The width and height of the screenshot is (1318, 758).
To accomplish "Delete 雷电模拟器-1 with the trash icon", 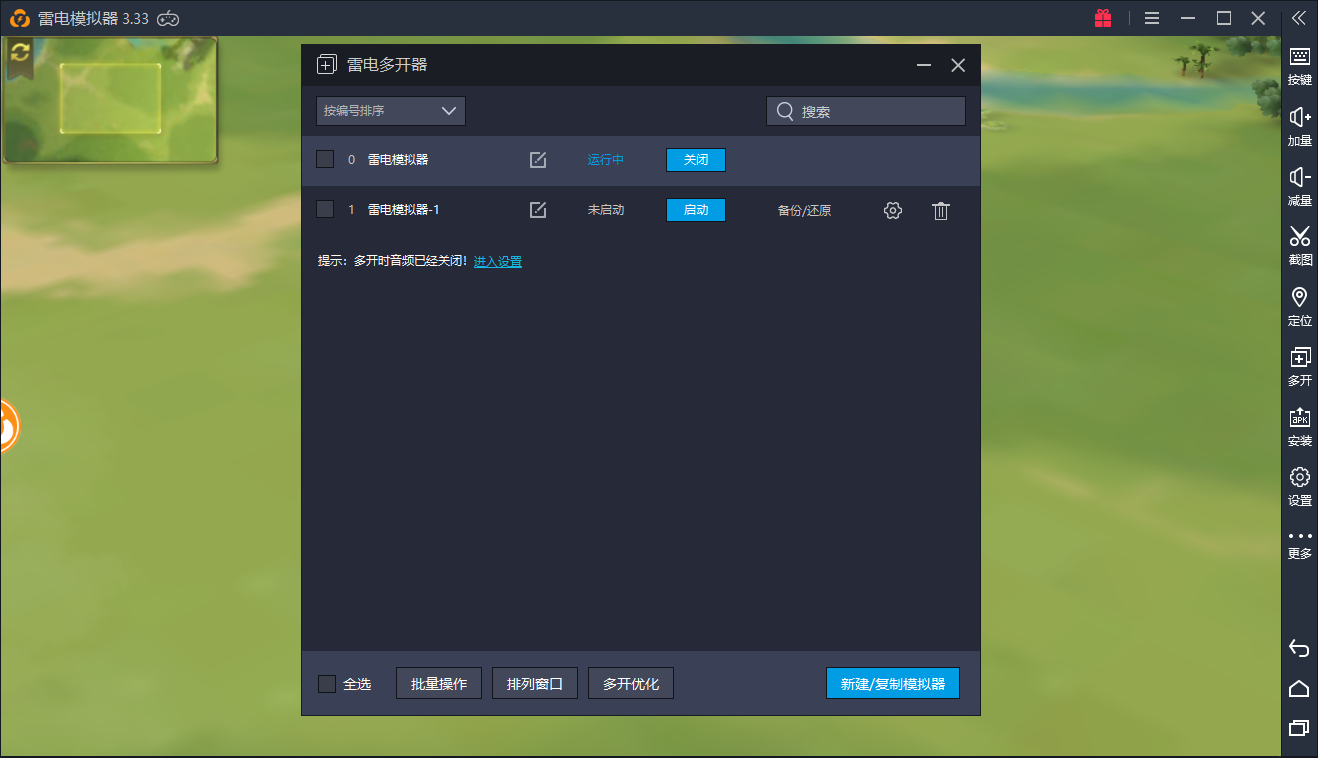I will pyautogui.click(x=941, y=210).
